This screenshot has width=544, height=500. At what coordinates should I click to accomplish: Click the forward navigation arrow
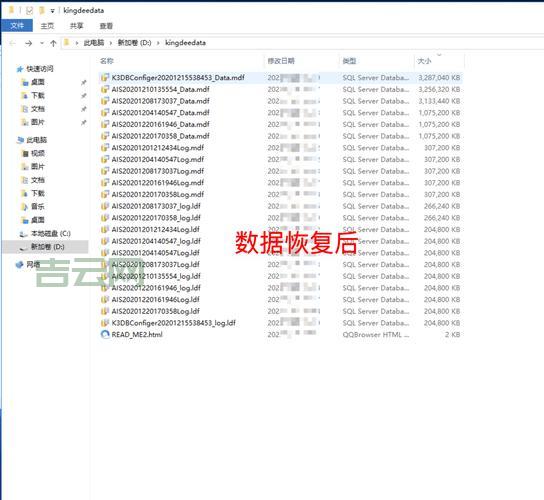click(28, 43)
